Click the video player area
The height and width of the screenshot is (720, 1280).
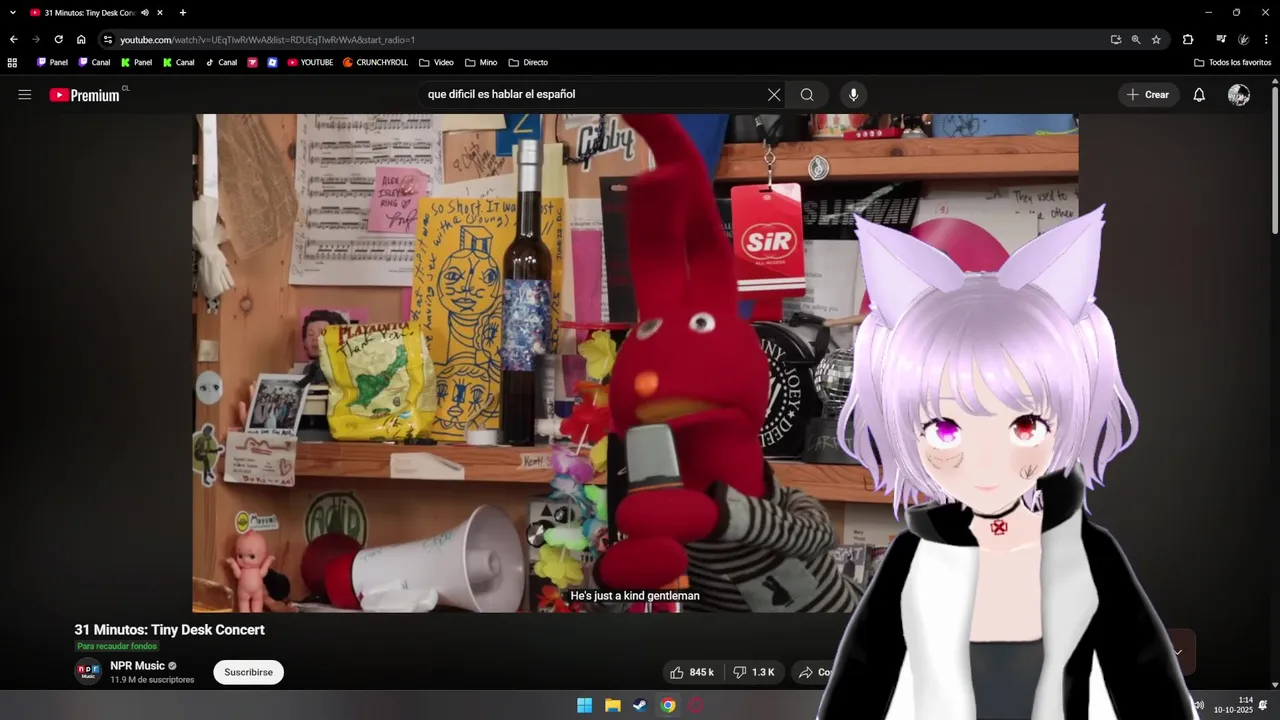click(x=635, y=363)
